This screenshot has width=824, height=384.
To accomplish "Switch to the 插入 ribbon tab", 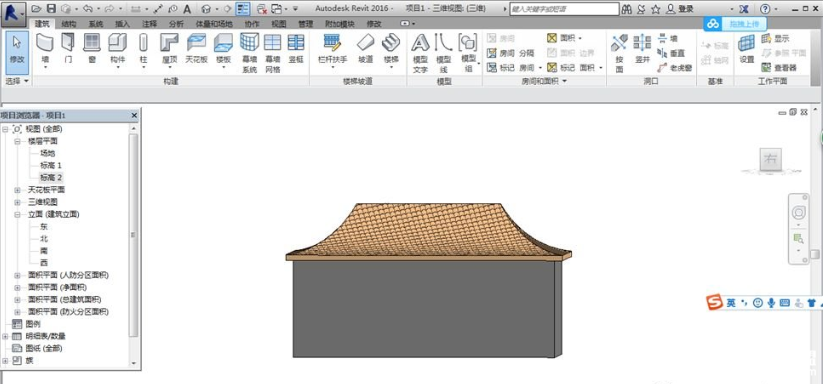I will (x=122, y=24).
